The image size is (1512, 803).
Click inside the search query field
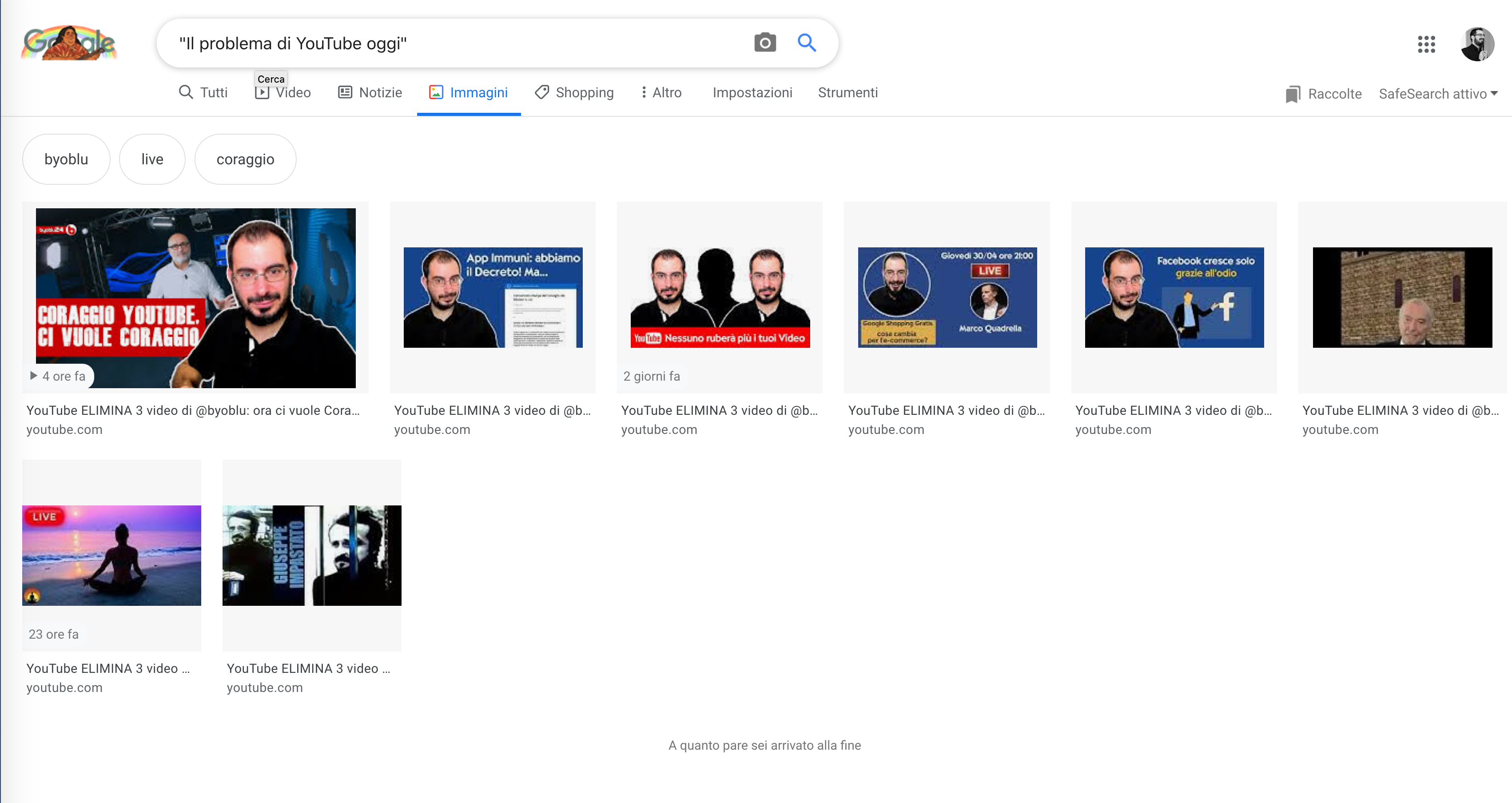(458, 44)
